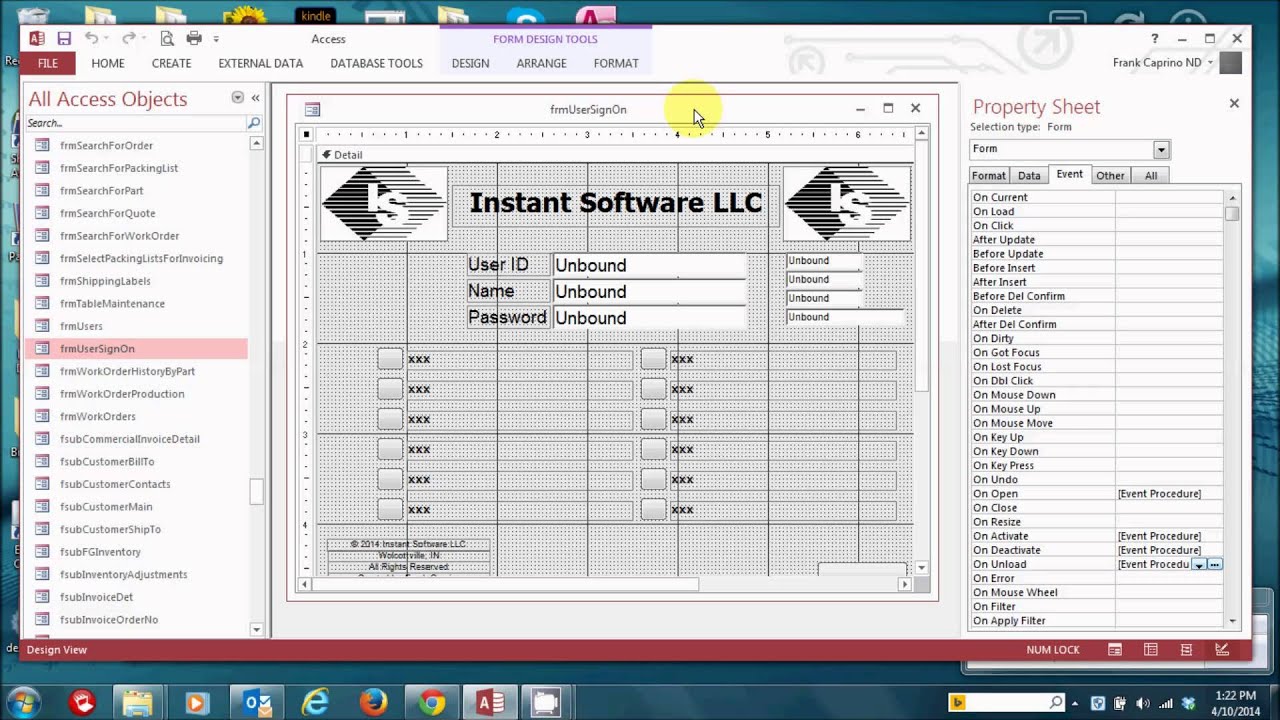Click the On Unload builder ellipsis button
Viewport: 1280px width, 720px height.
[1215, 565]
